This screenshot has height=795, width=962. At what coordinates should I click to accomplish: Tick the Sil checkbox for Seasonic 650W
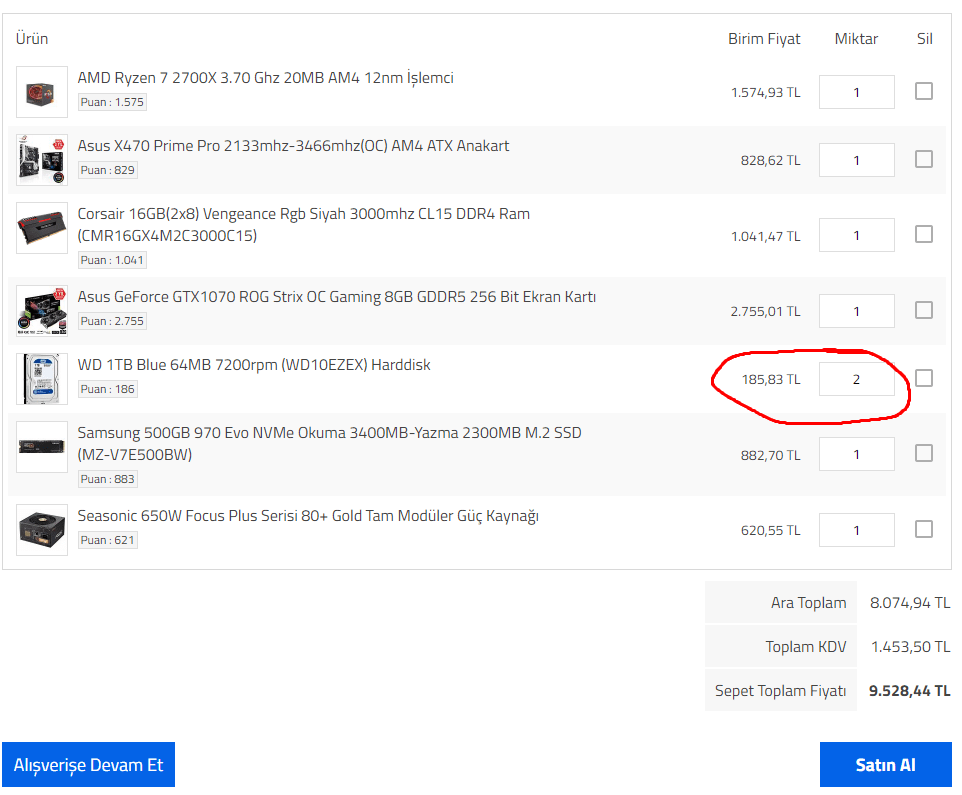point(924,529)
